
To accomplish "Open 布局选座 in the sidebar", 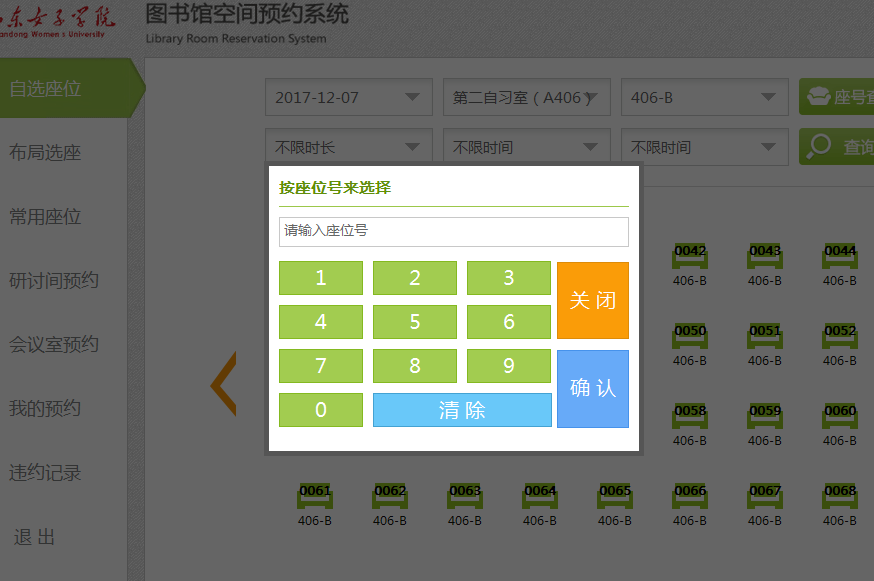I will click(x=46, y=153).
